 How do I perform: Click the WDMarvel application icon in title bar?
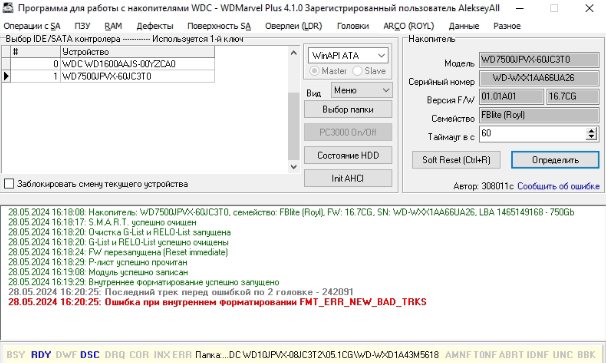tap(8, 8)
